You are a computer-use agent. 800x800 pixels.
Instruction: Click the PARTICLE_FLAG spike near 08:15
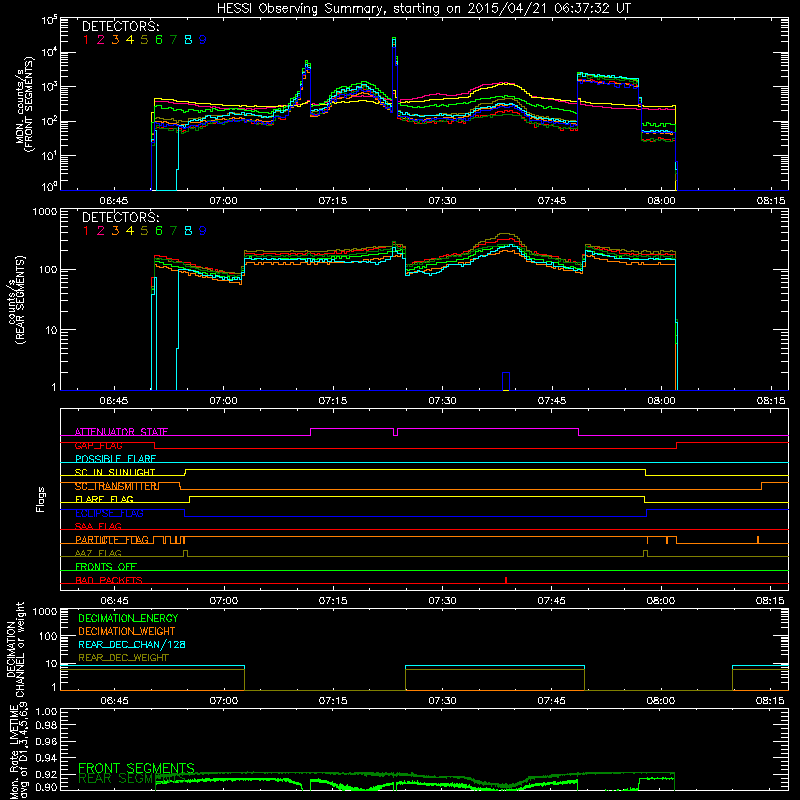pos(758,540)
